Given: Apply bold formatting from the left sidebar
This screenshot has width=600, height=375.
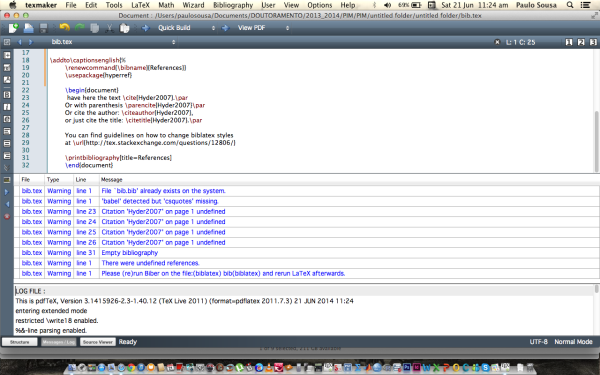Looking at the screenshot, I should tap(7, 95).
